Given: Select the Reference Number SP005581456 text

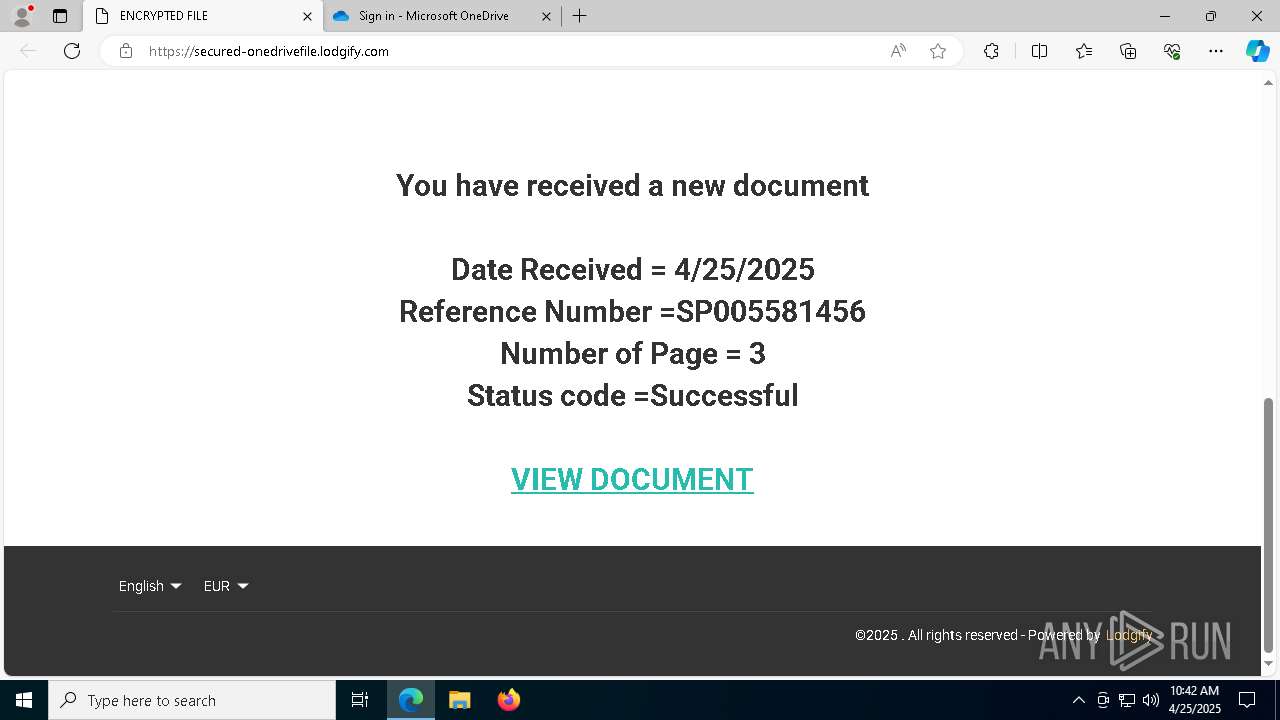Looking at the screenshot, I should pyautogui.click(x=632, y=312).
